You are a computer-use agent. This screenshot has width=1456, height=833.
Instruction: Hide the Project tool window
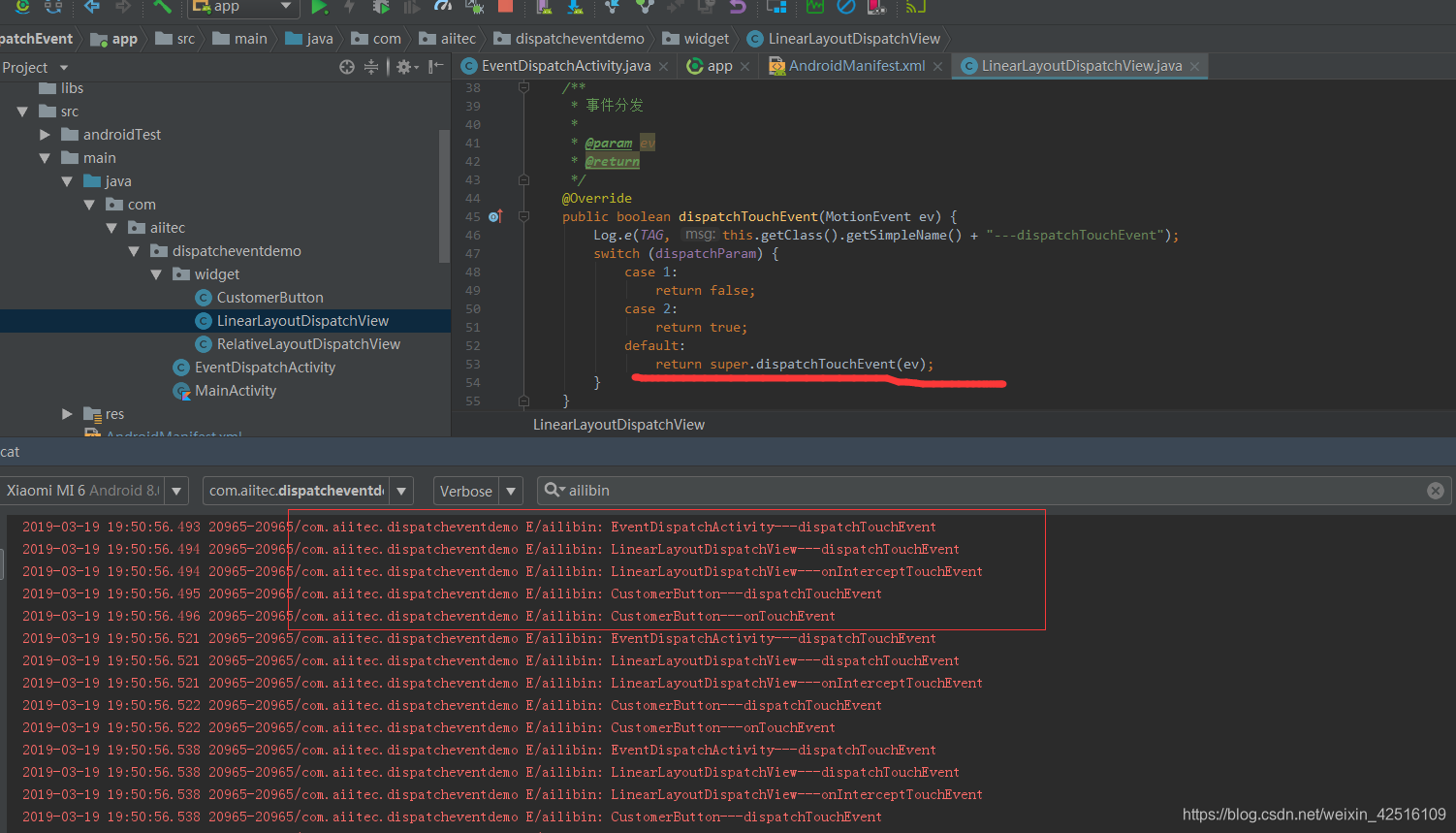(x=436, y=67)
